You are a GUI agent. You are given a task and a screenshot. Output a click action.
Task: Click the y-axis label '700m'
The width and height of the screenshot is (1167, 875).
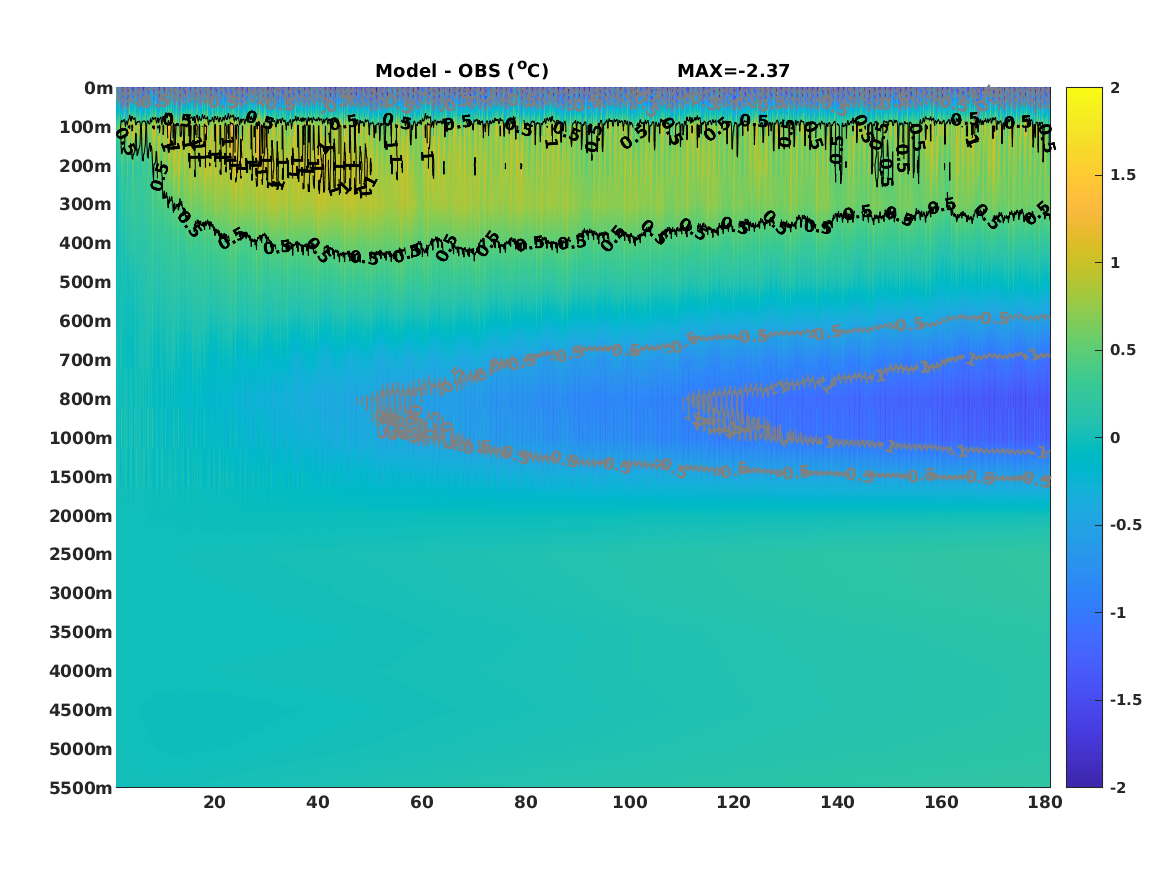click(86, 360)
